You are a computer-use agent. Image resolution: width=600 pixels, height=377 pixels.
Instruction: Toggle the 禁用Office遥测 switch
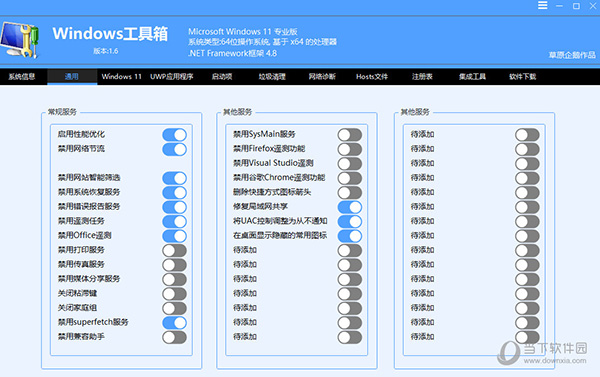coord(174,236)
